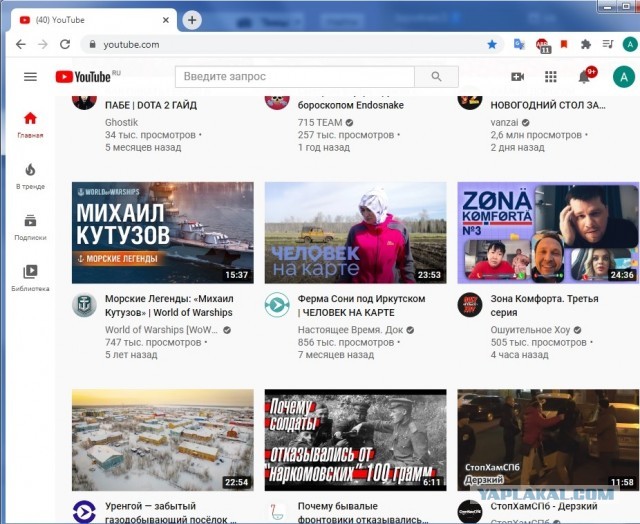Go back with browser back arrow
The image size is (640, 524).
(20, 44)
